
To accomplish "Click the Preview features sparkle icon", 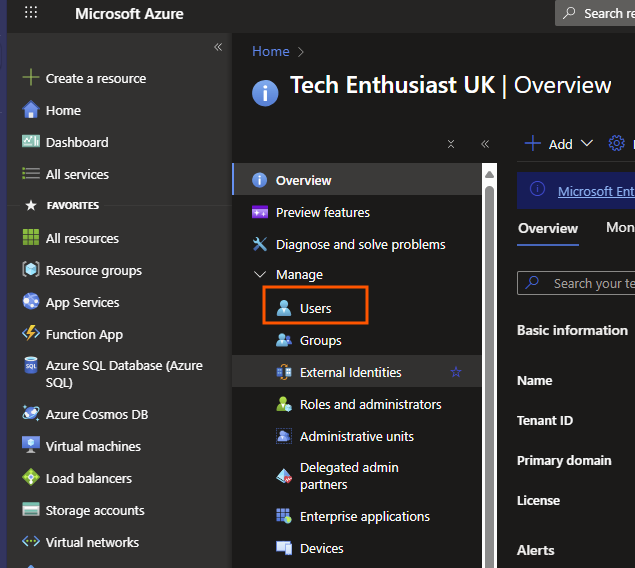I will pyautogui.click(x=260, y=212).
